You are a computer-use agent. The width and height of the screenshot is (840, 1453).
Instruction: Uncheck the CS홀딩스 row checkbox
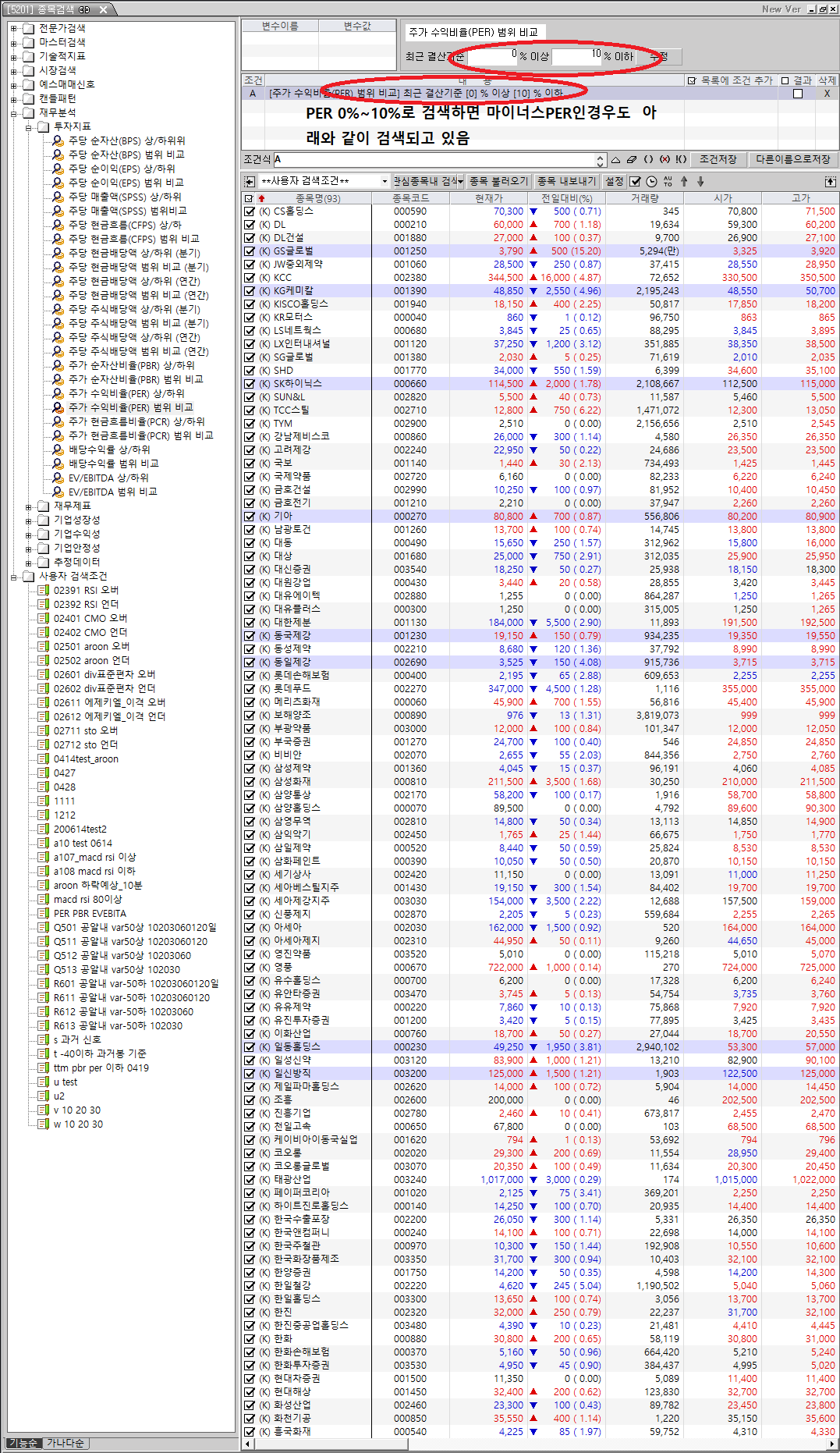pos(250,211)
